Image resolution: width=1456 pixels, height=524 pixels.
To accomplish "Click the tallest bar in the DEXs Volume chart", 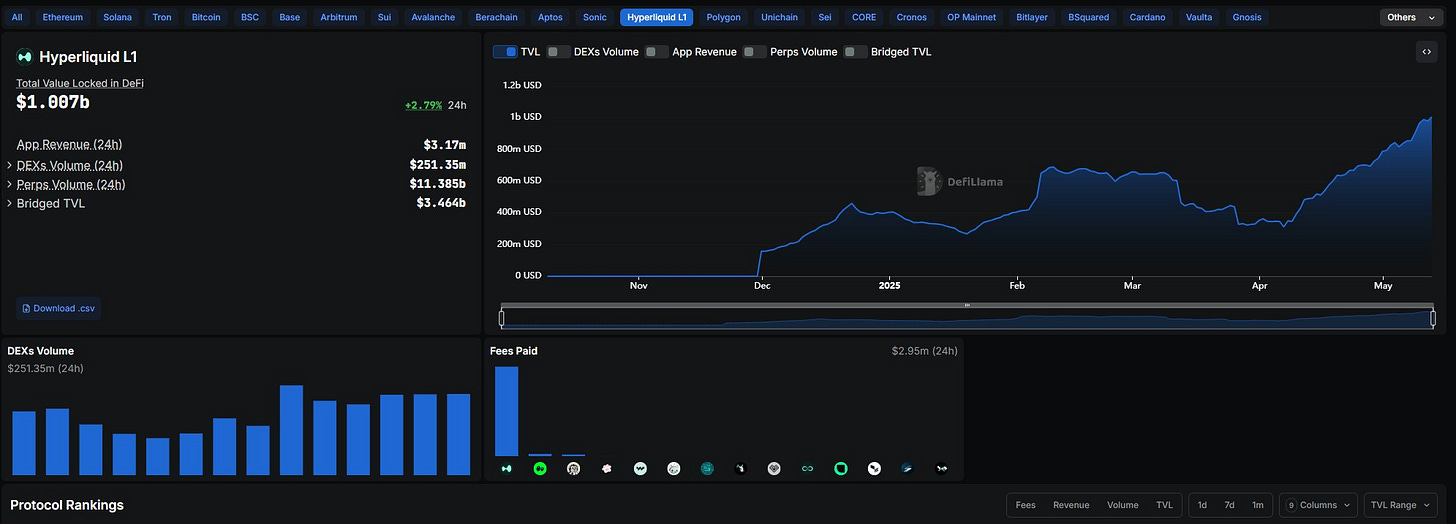I will pos(291,430).
